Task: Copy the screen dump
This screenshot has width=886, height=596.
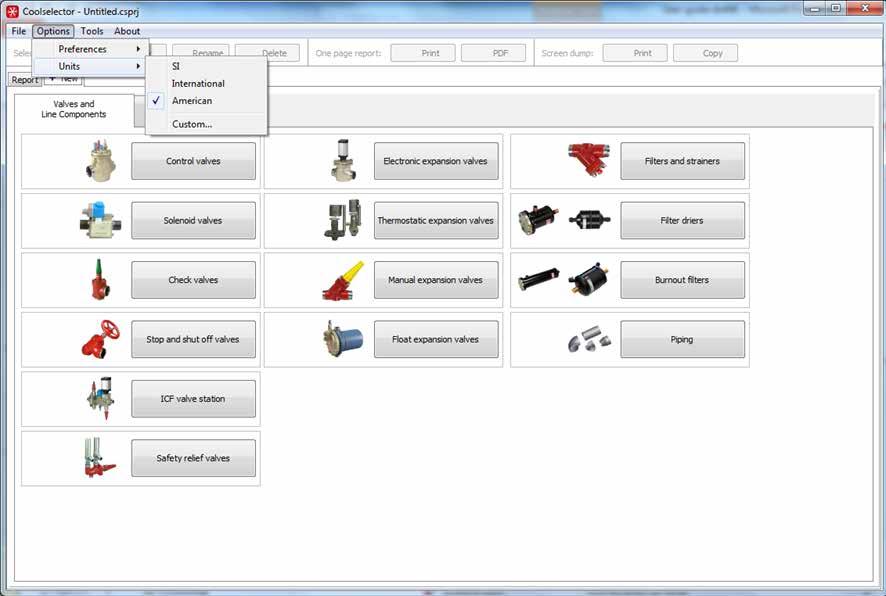Action: coord(705,53)
